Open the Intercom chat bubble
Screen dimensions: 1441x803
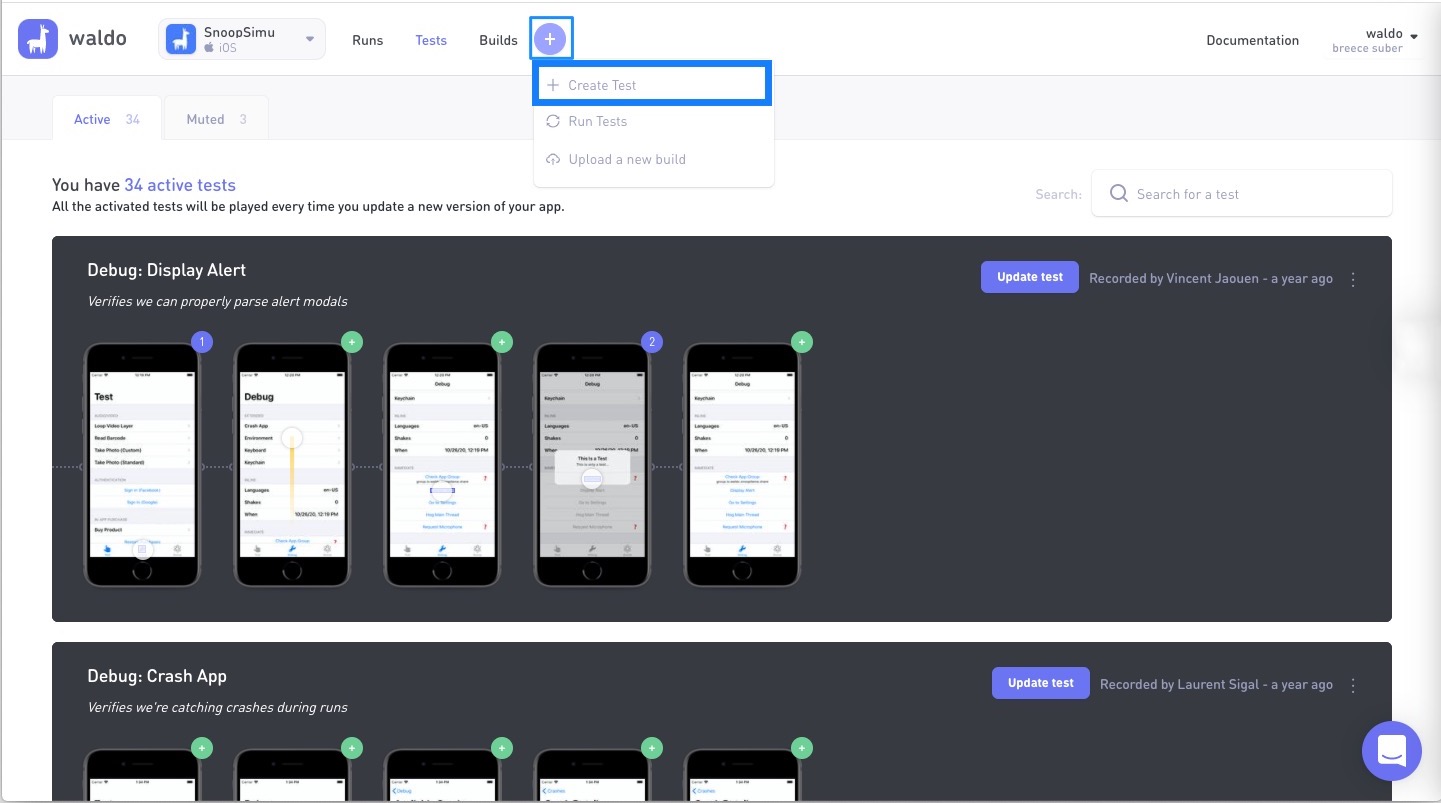point(1391,750)
